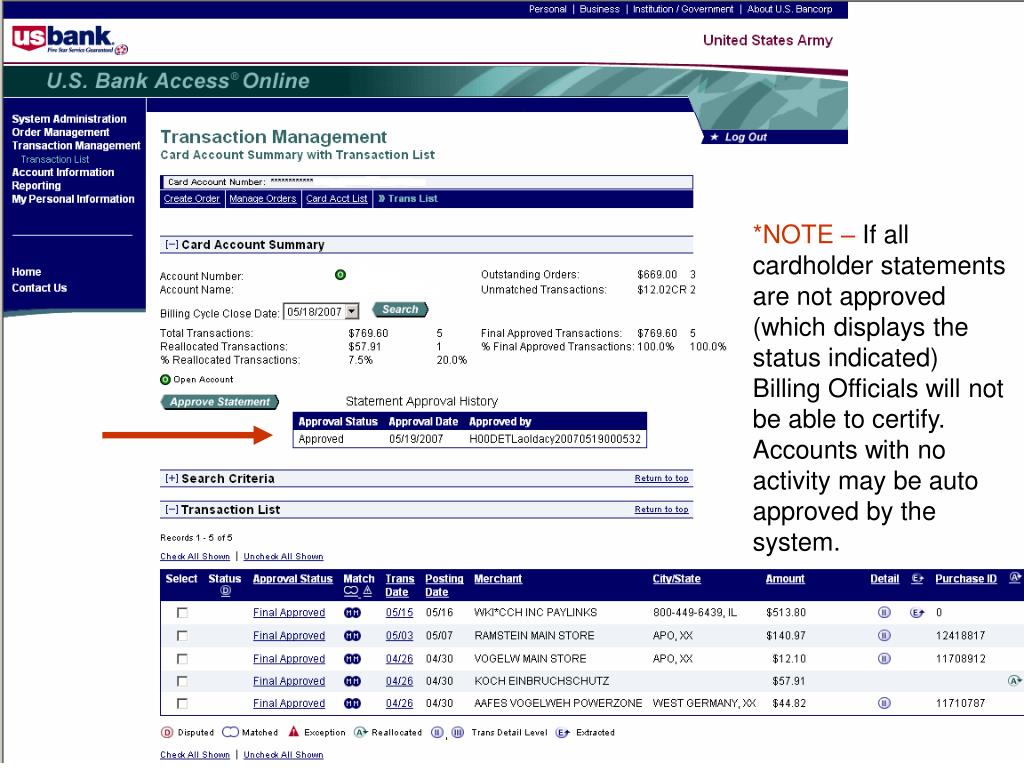Collapse Transaction List section
This screenshot has width=1024, height=768.
coord(172,509)
